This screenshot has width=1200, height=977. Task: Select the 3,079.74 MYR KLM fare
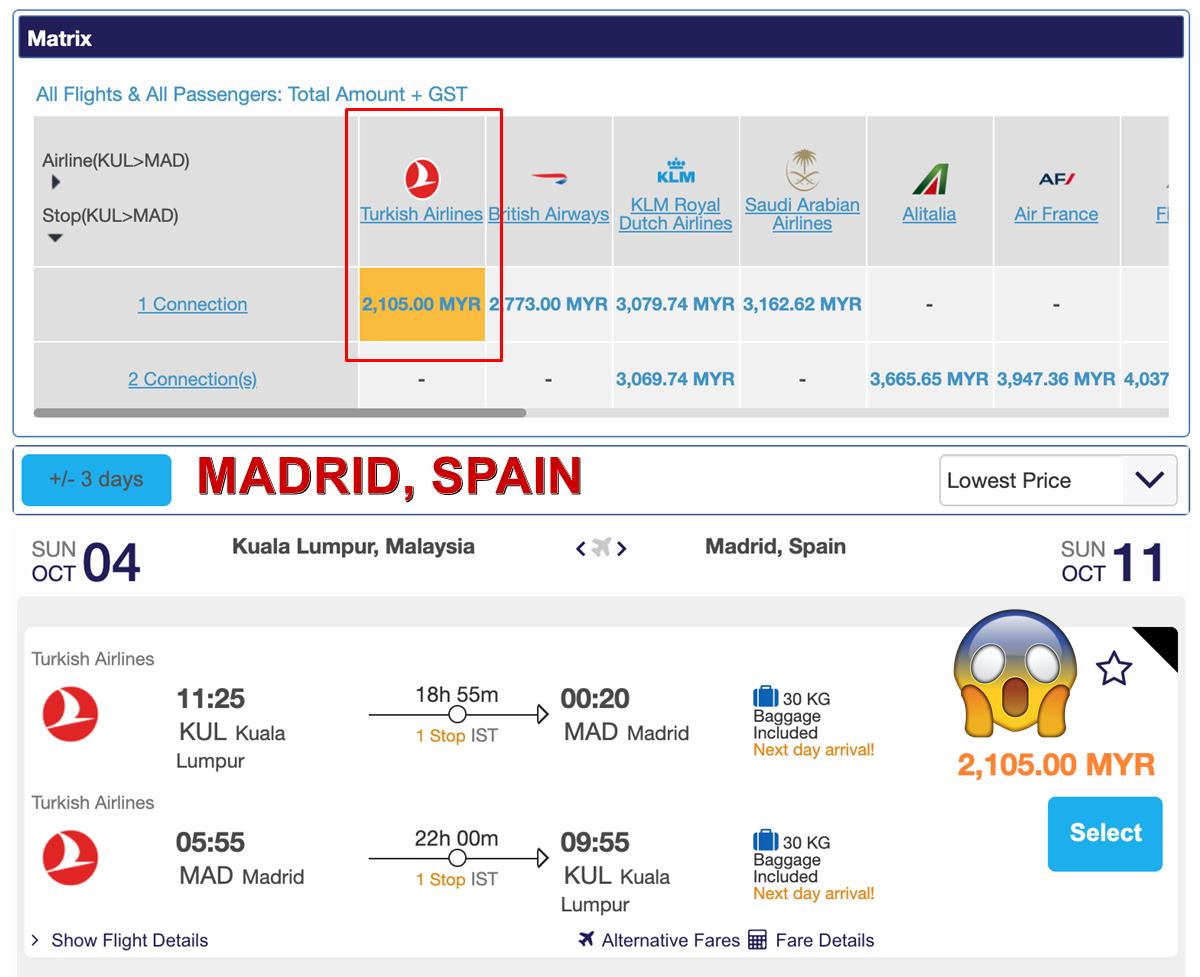click(676, 304)
